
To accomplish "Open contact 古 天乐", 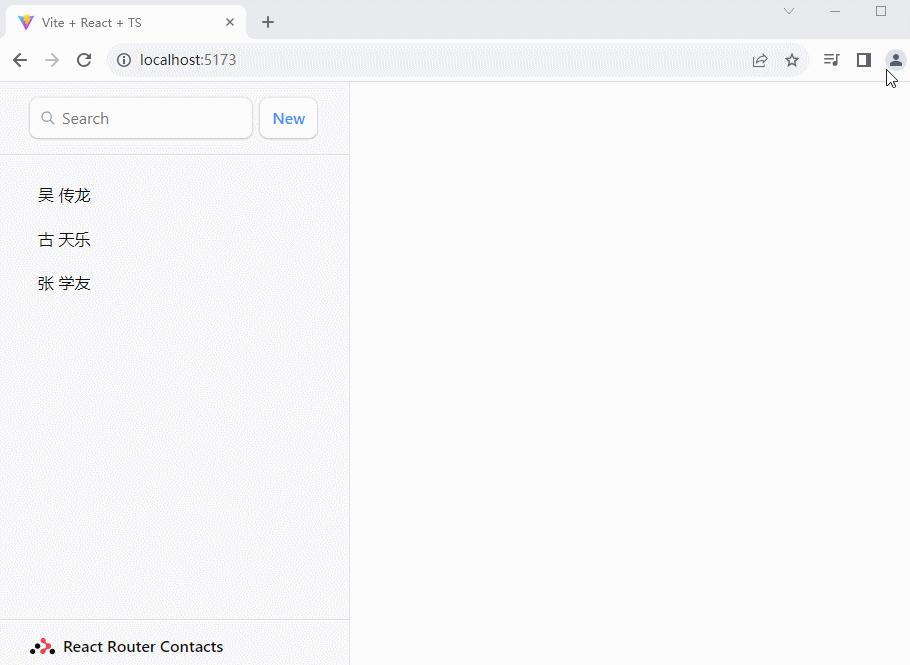I will click(65, 240).
